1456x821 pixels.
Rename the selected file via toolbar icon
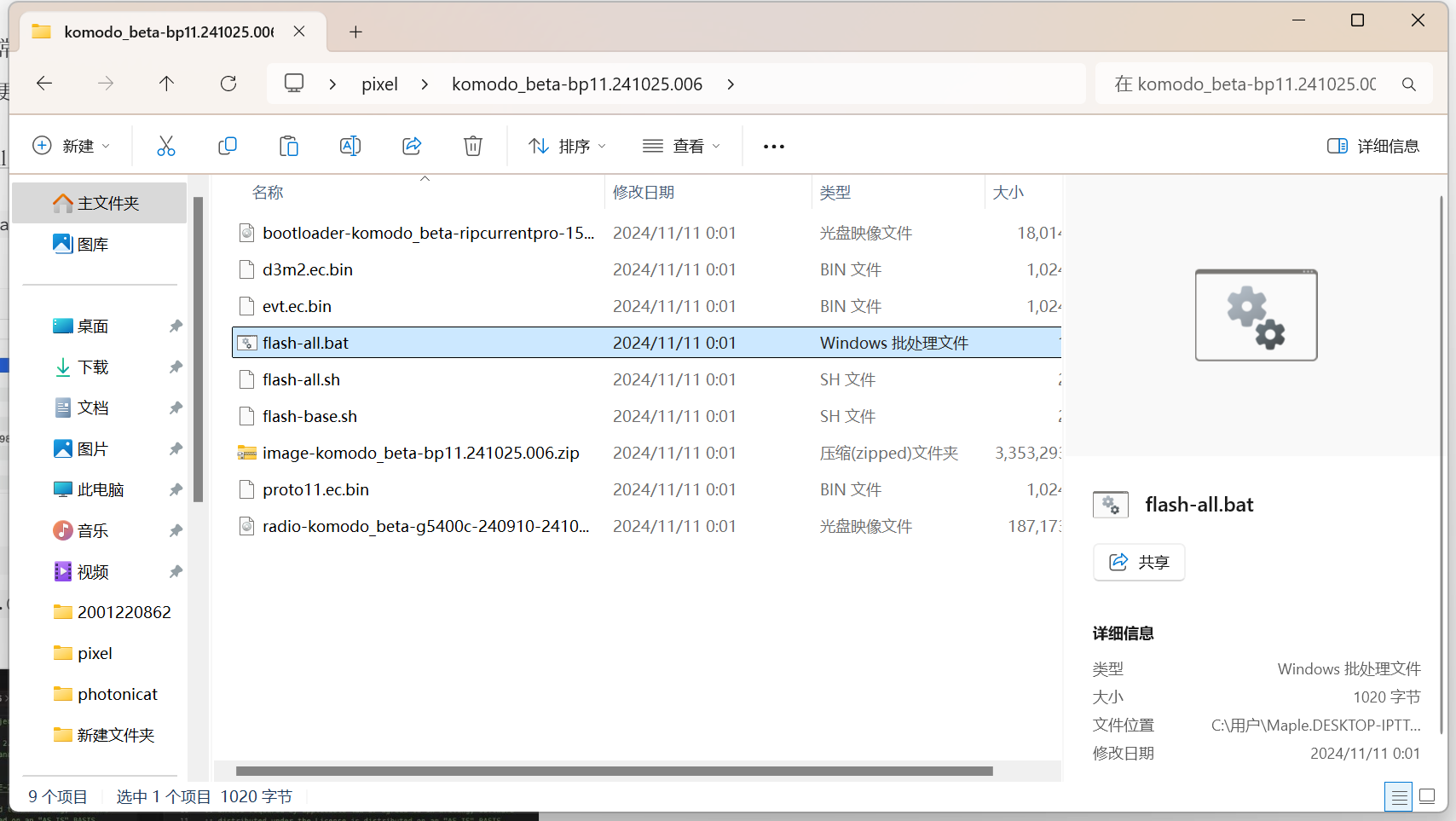[350, 145]
